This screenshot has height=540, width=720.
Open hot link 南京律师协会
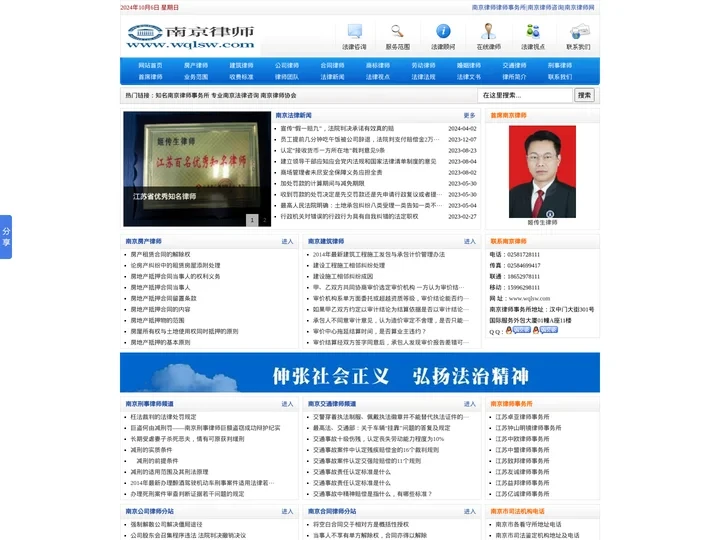pyautogui.click(x=279, y=96)
